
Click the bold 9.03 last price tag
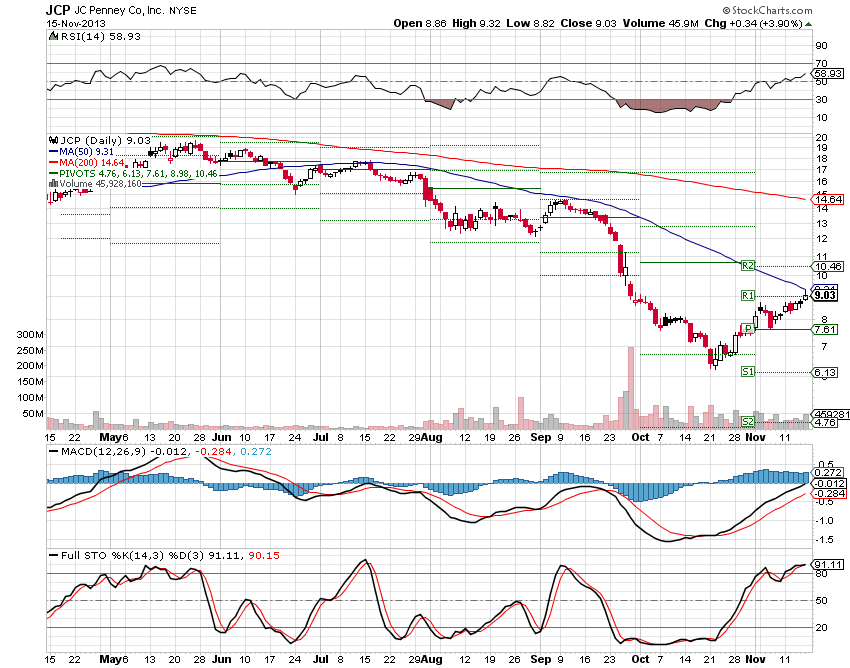825,295
